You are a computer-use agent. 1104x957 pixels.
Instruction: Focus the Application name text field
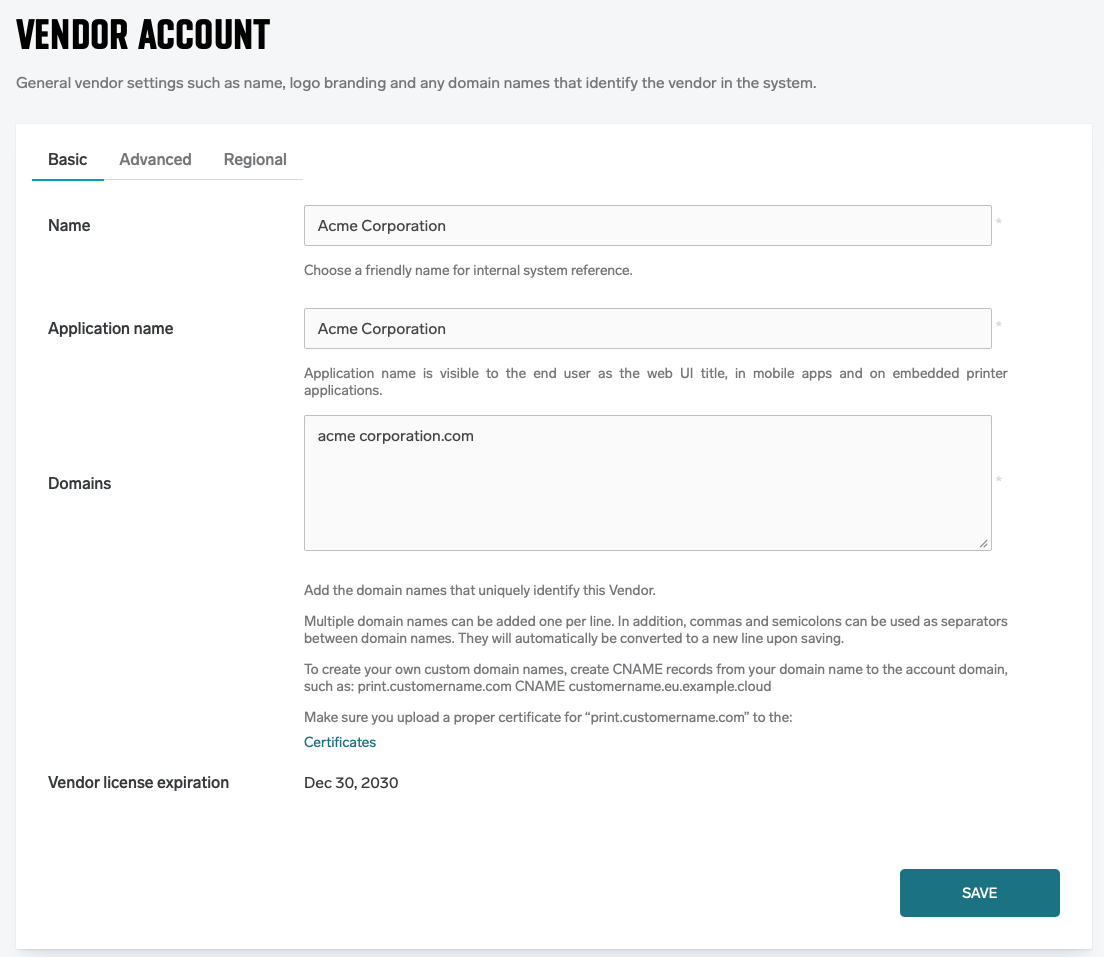(x=647, y=329)
